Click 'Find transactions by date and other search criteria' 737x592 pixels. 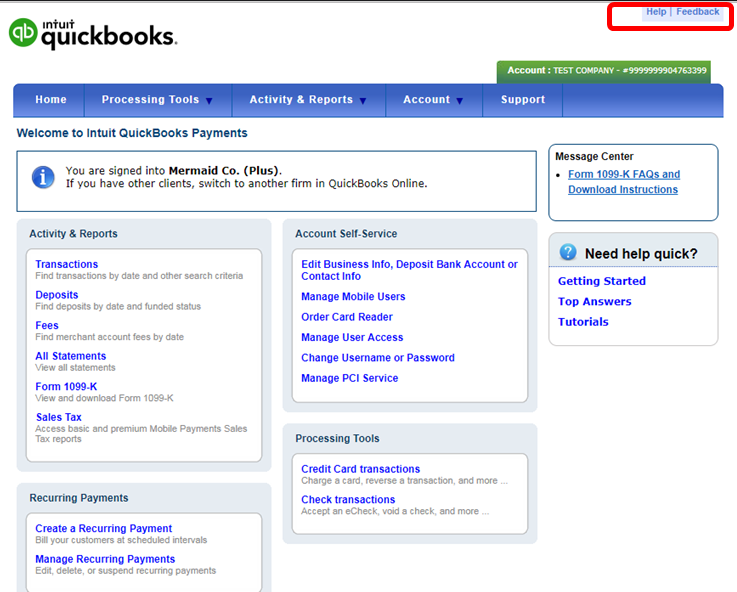tap(139, 276)
